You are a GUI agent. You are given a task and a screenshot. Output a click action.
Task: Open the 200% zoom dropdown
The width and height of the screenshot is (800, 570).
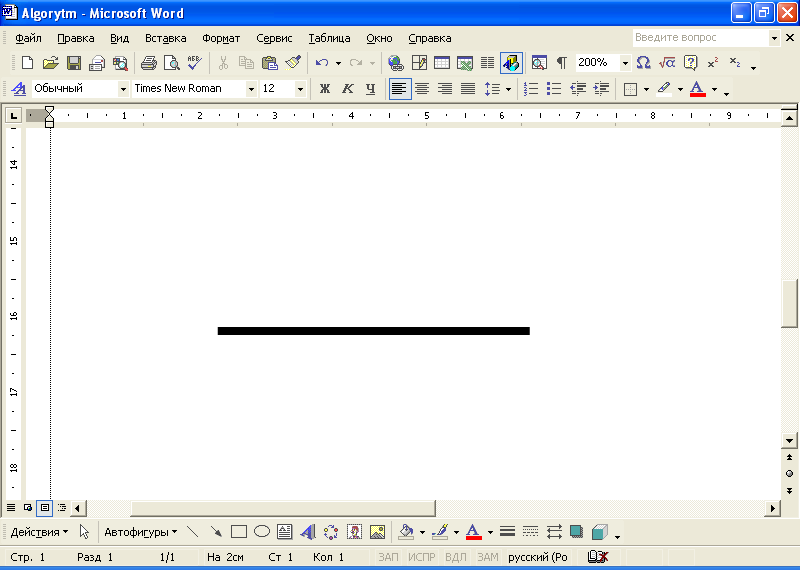pos(625,63)
